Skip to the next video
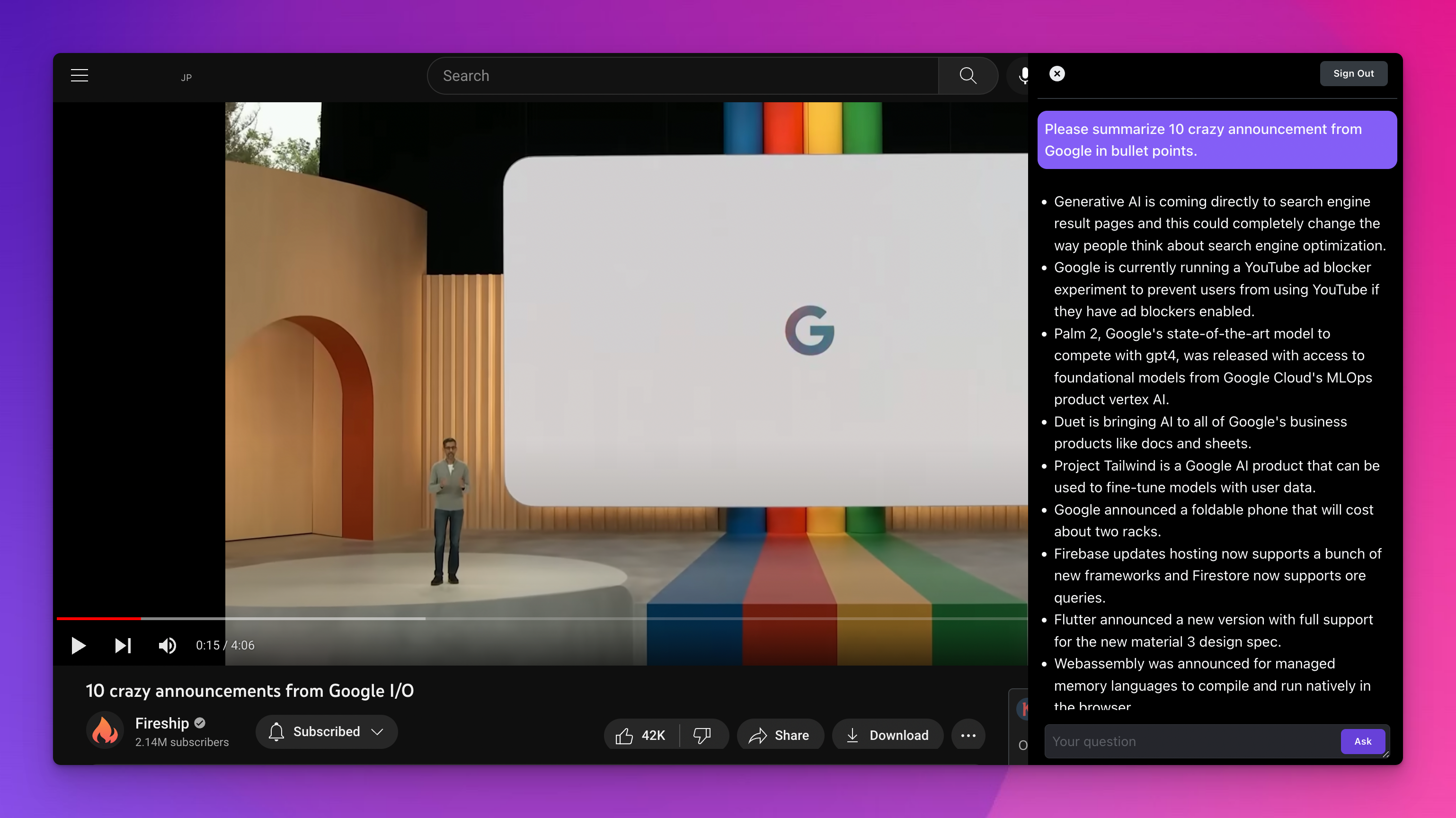Image resolution: width=1456 pixels, height=818 pixels. [123, 645]
